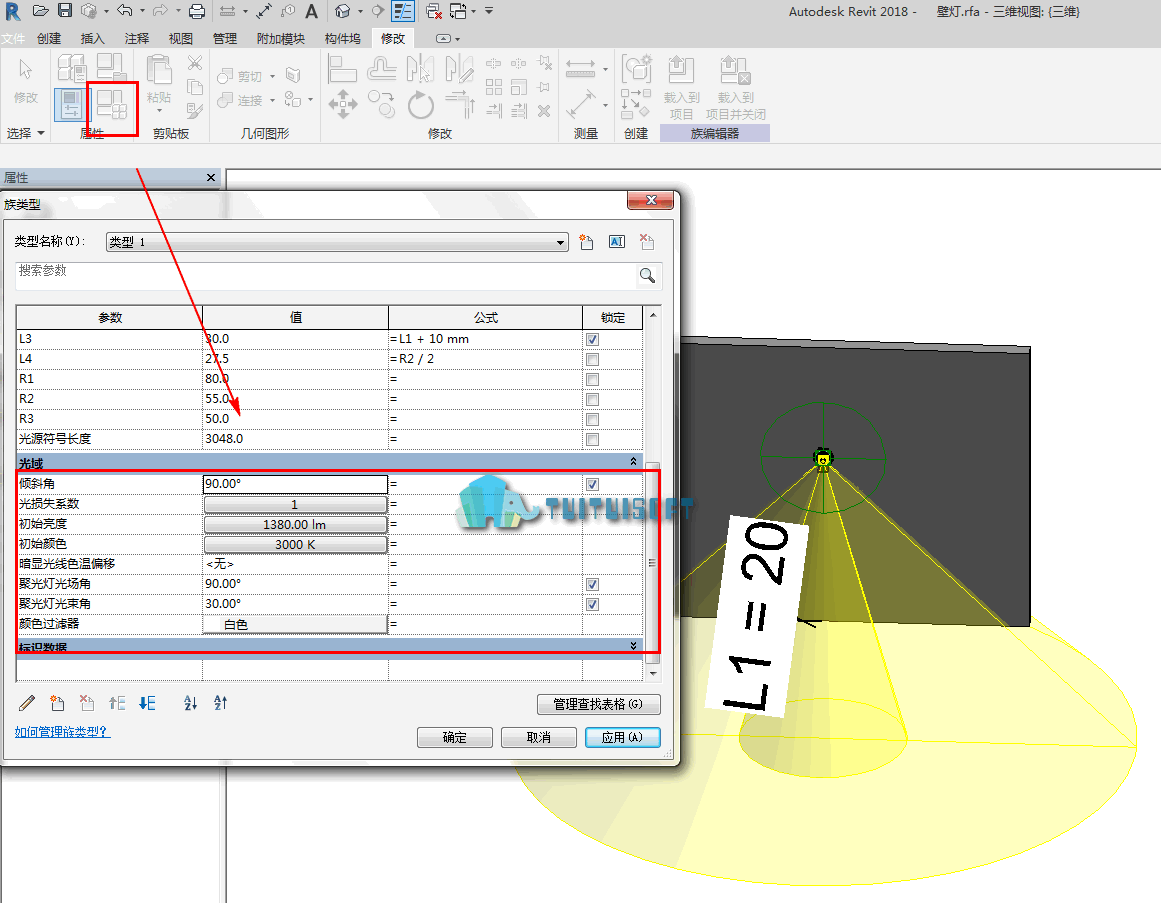Viewport: 1161px width, 903px height.
Task: Expand the 粘贴 dropdown arrow
Action: pos(159,110)
